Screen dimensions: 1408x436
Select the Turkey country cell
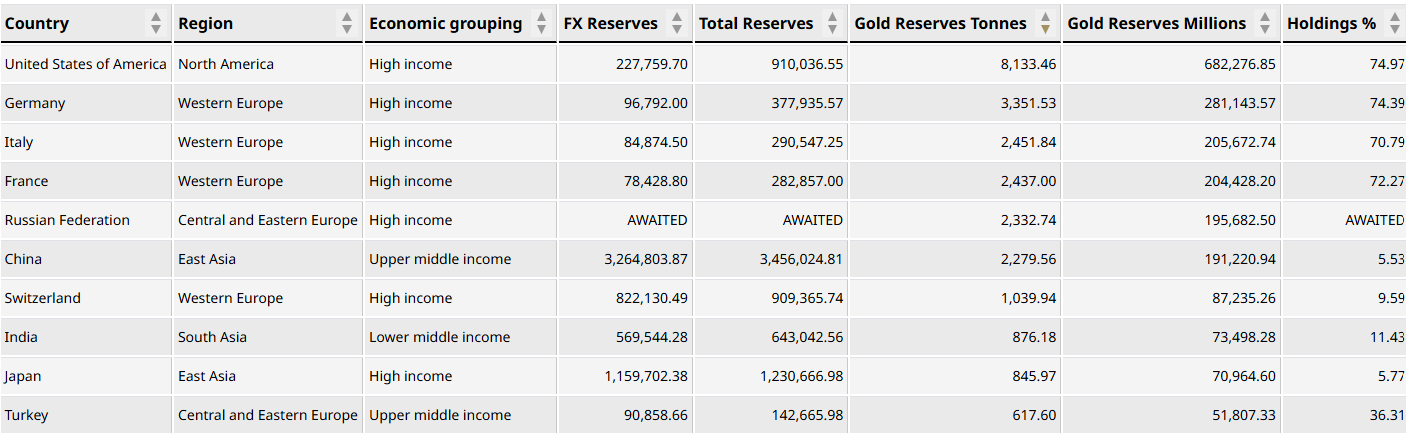click(26, 415)
